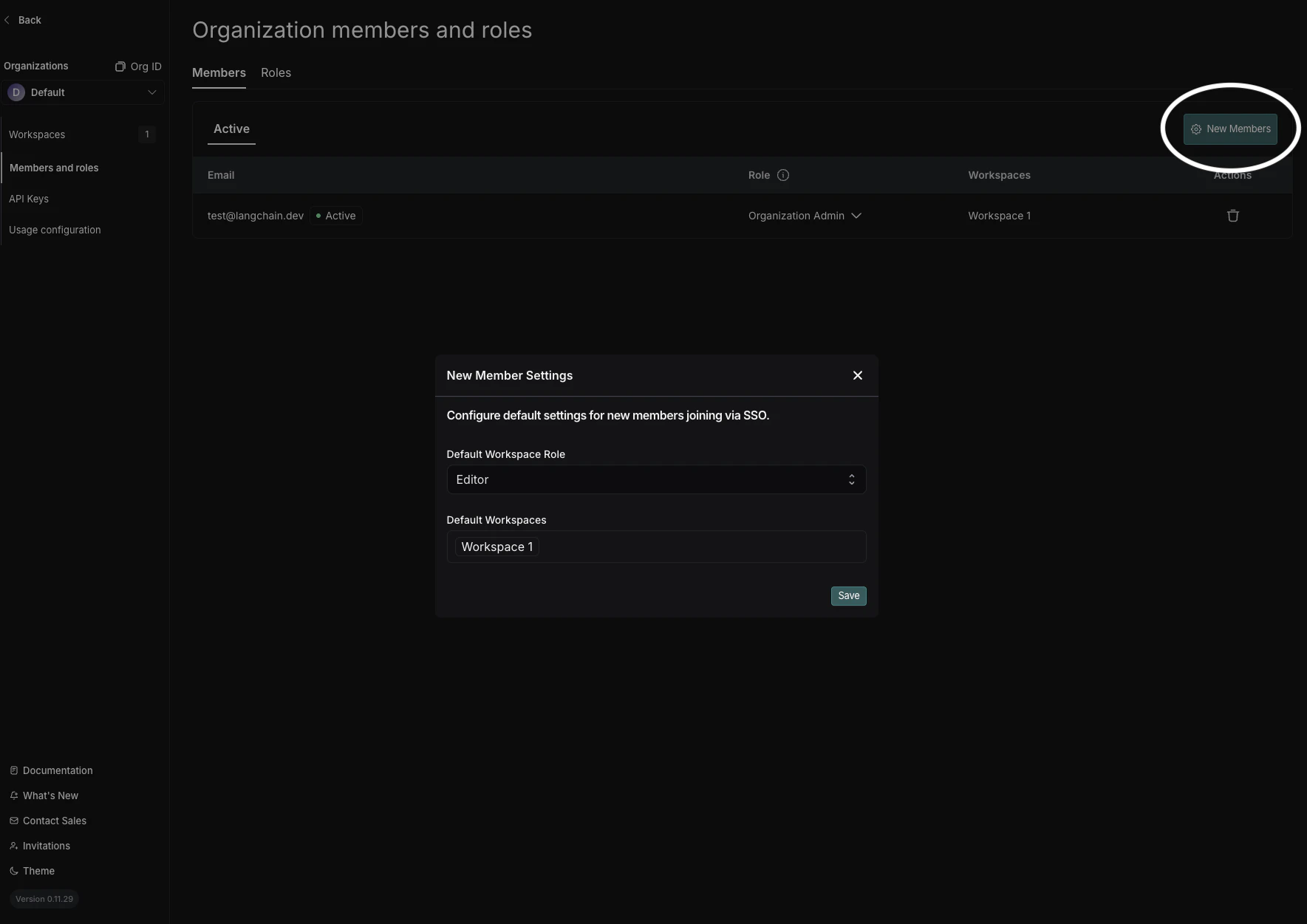1307x924 pixels.
Task: Open What's New in the sidebar
Action: coord(50,795)
